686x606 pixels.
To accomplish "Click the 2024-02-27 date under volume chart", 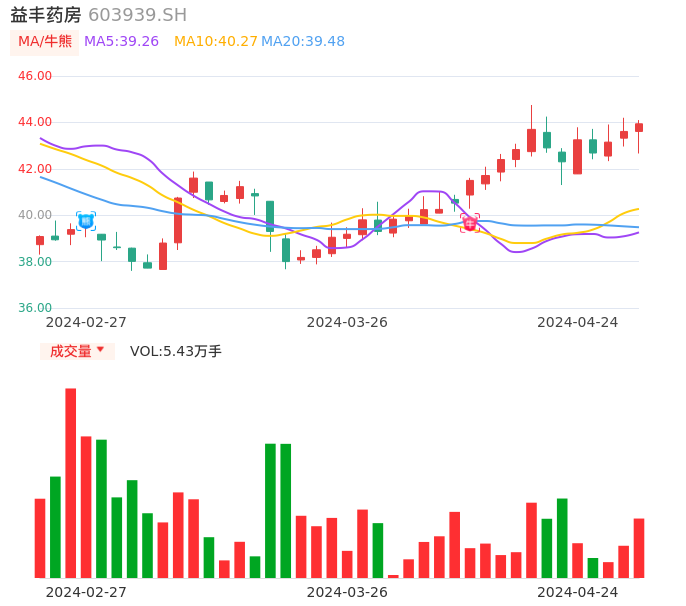I will pos(86,592).
